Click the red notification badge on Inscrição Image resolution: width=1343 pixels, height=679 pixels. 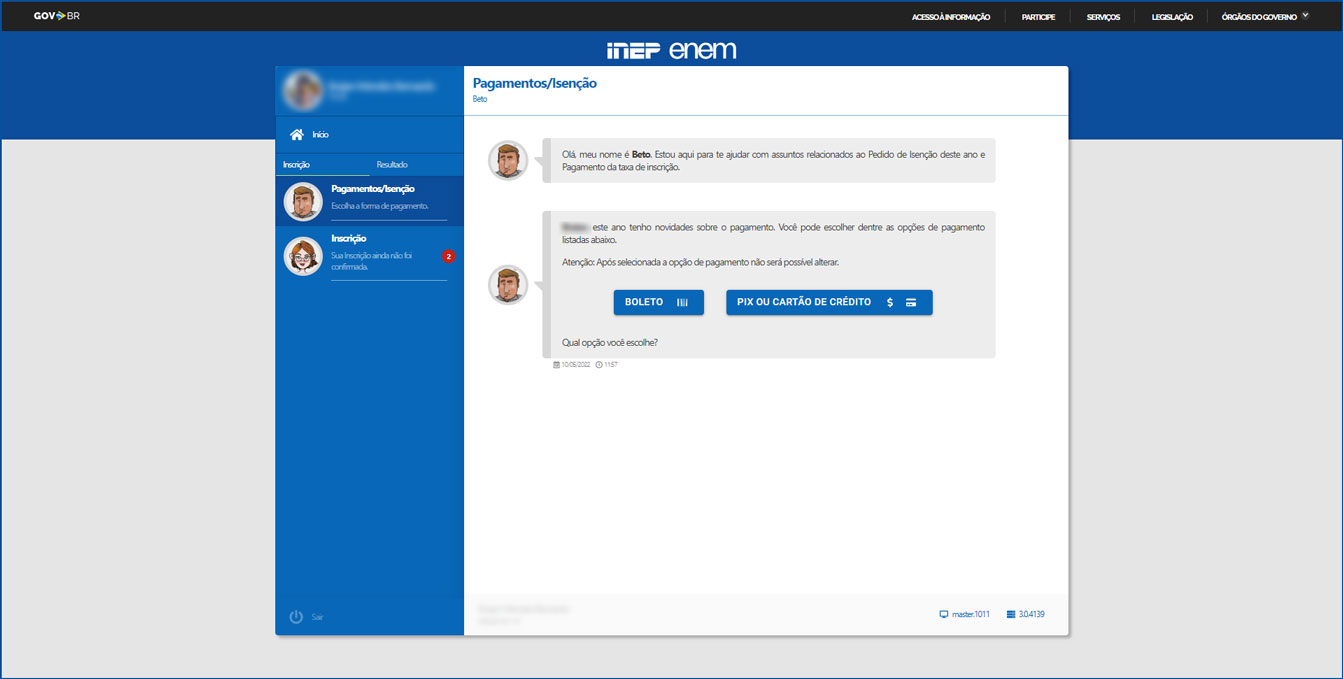[x=449, y=257]
